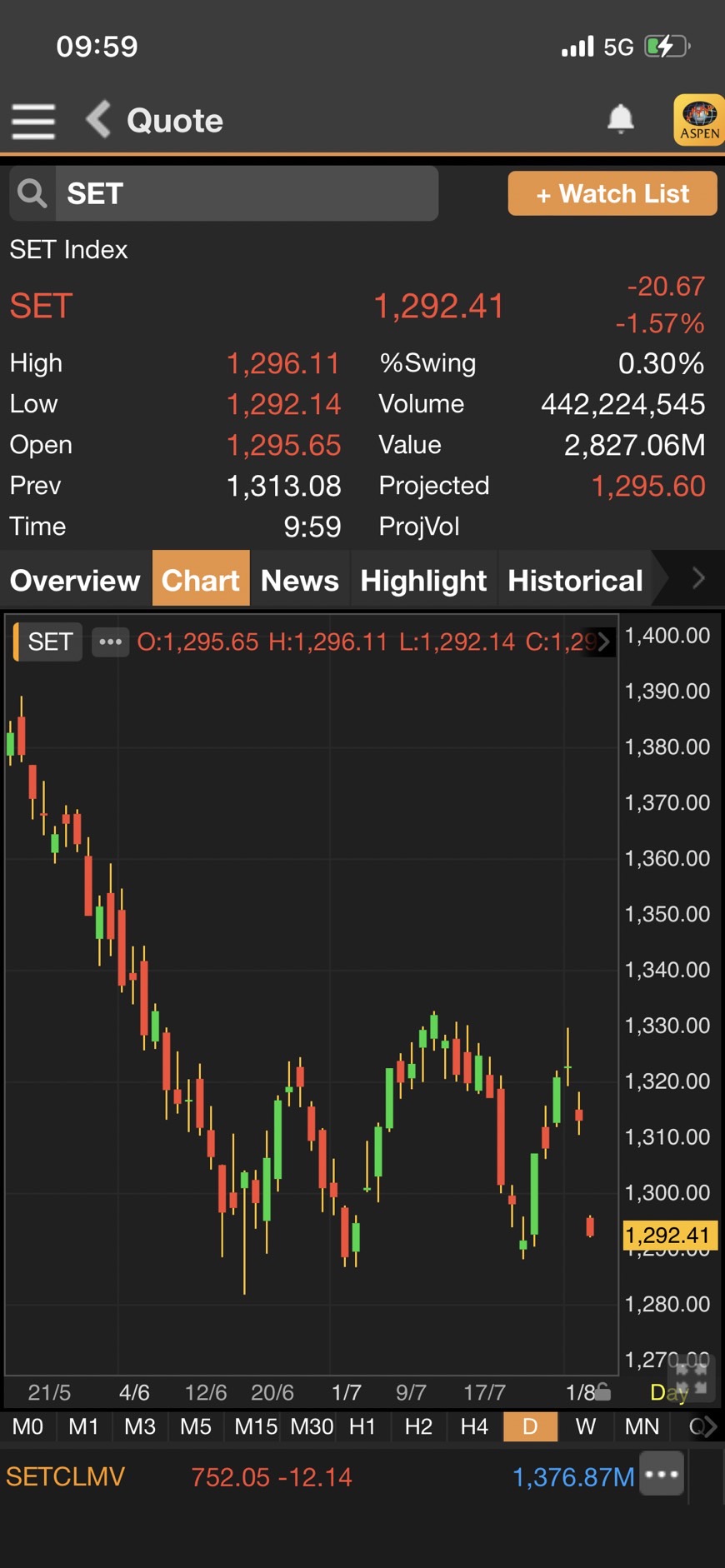
Task: Focus the SET symbol search field
Action: [247, 193]
